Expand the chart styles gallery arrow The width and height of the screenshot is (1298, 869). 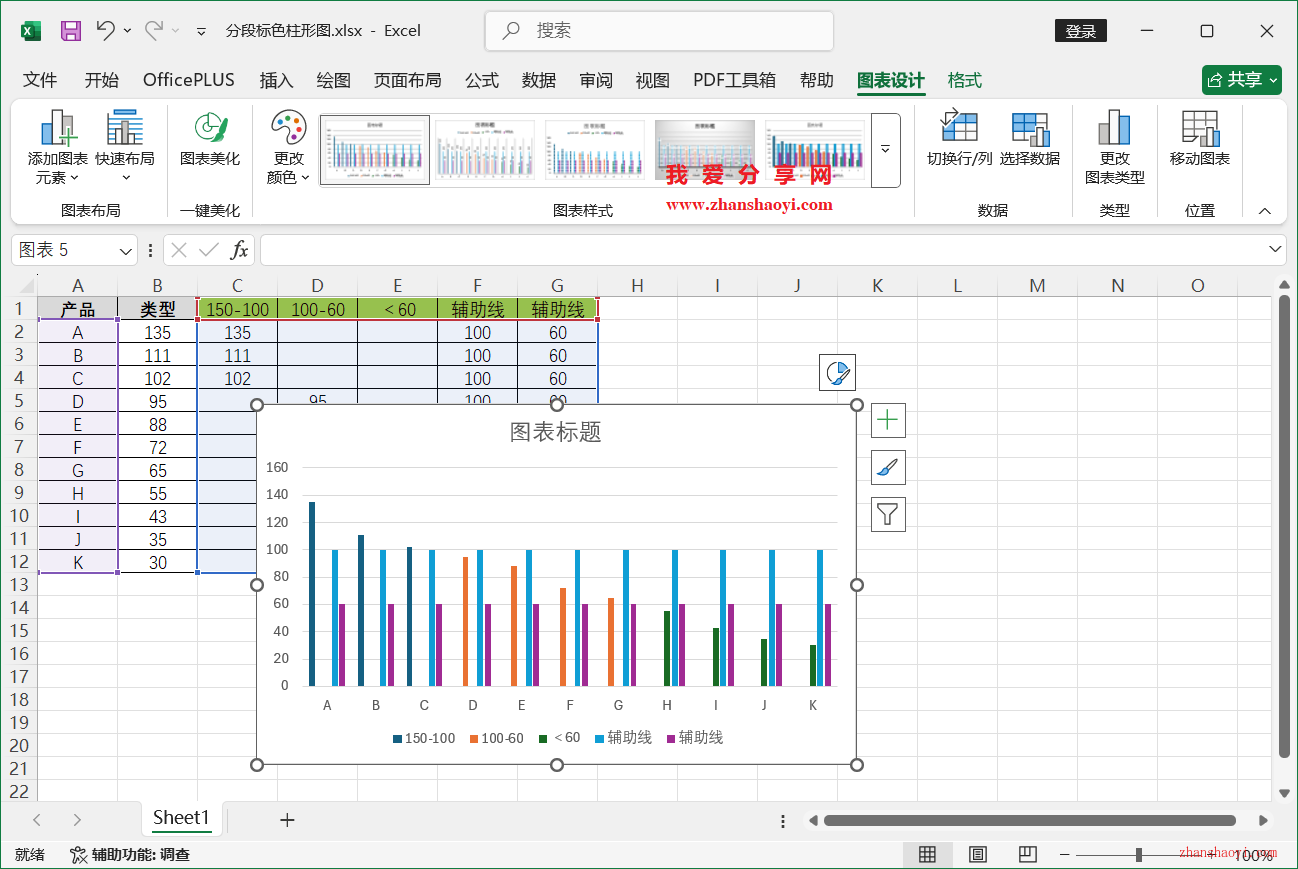(x=884, y=150)
